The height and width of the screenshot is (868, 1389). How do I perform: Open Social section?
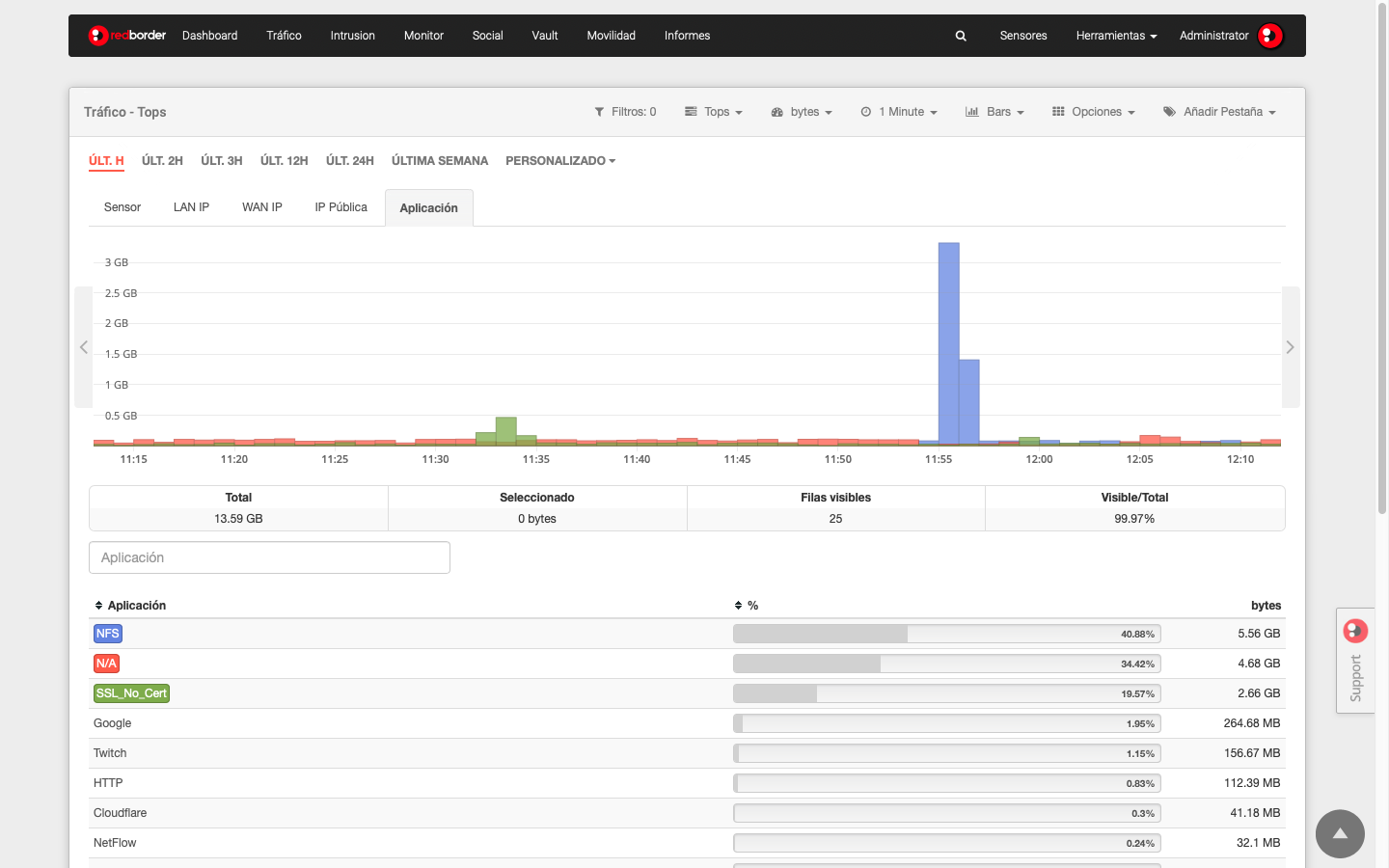tap(487, 36)
